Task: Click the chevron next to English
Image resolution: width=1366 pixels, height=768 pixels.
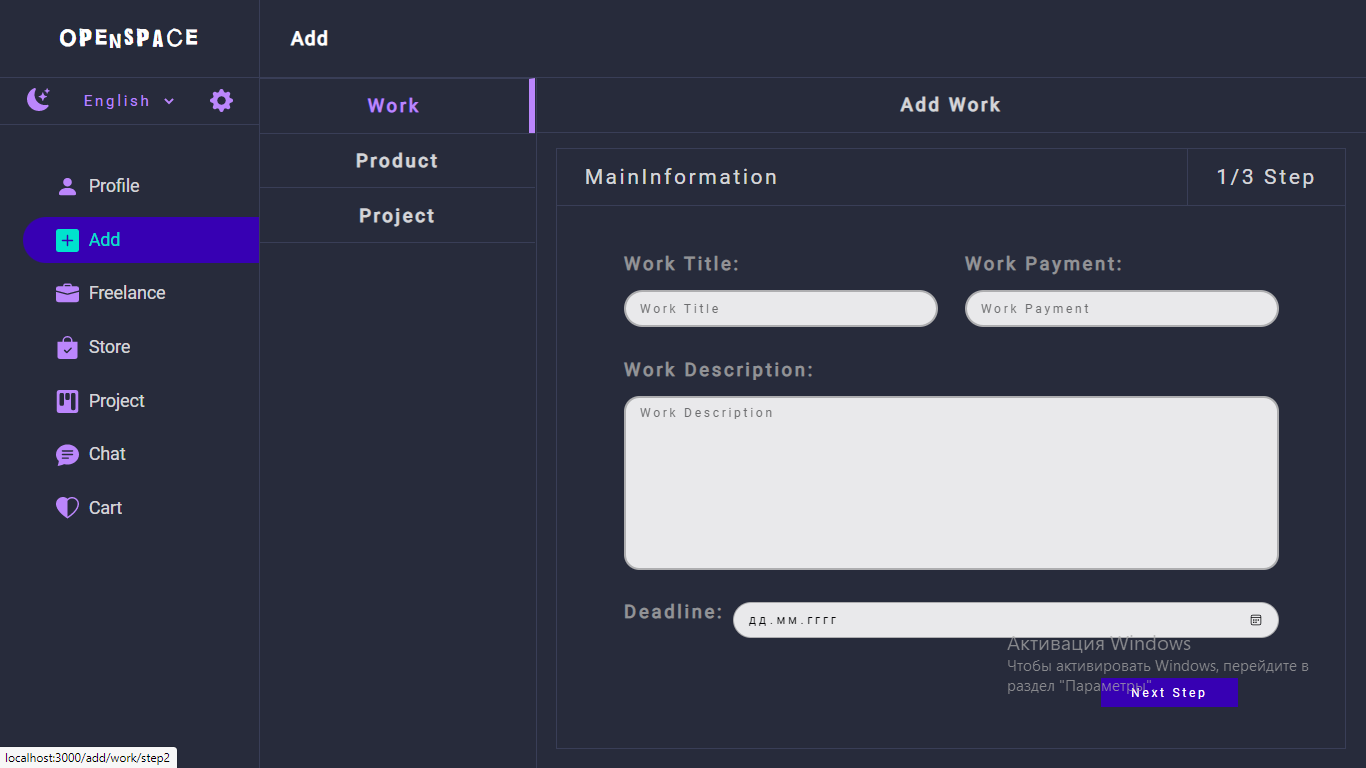Action: 169,101
